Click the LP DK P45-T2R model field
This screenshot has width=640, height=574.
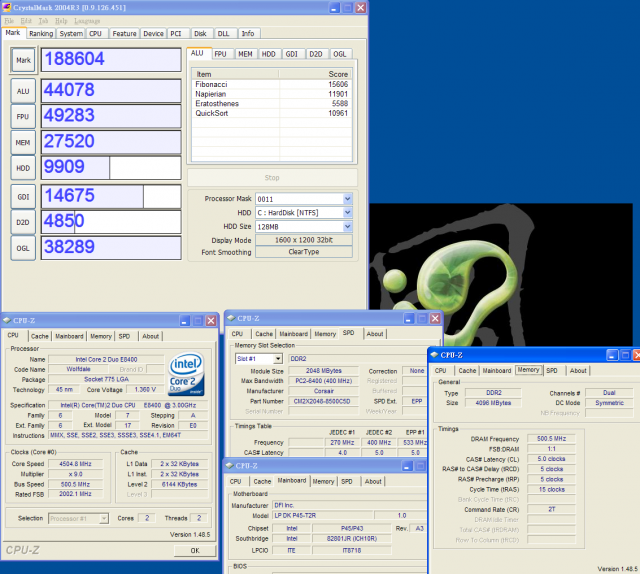pyautogui.click(x=323, y=516)
